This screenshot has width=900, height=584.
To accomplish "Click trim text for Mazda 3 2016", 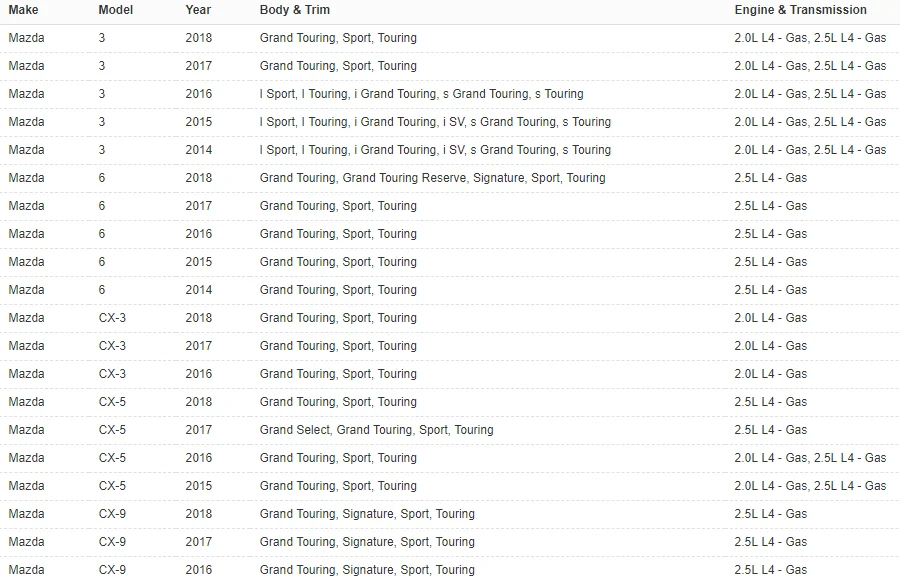I will [421, 94].
